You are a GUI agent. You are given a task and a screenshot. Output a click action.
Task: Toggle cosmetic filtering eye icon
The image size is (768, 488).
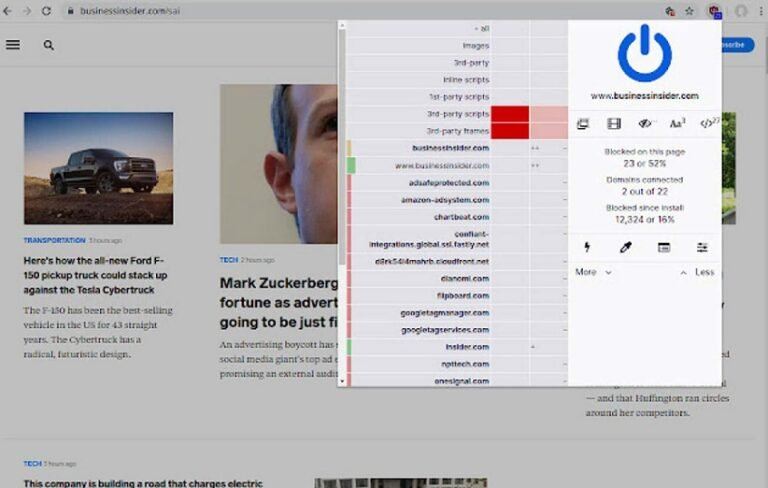645,123
